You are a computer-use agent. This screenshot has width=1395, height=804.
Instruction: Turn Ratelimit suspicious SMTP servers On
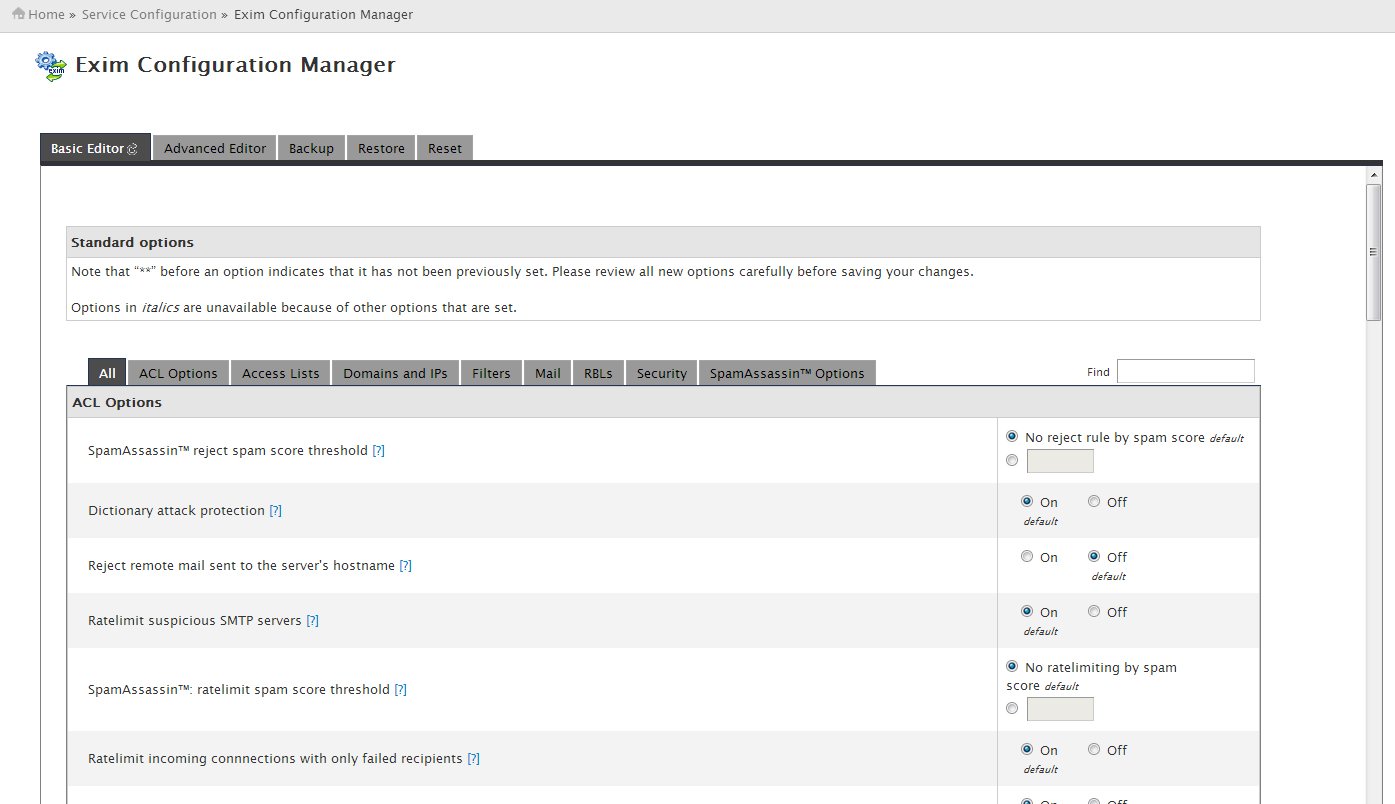click(x=1027, y=612)
